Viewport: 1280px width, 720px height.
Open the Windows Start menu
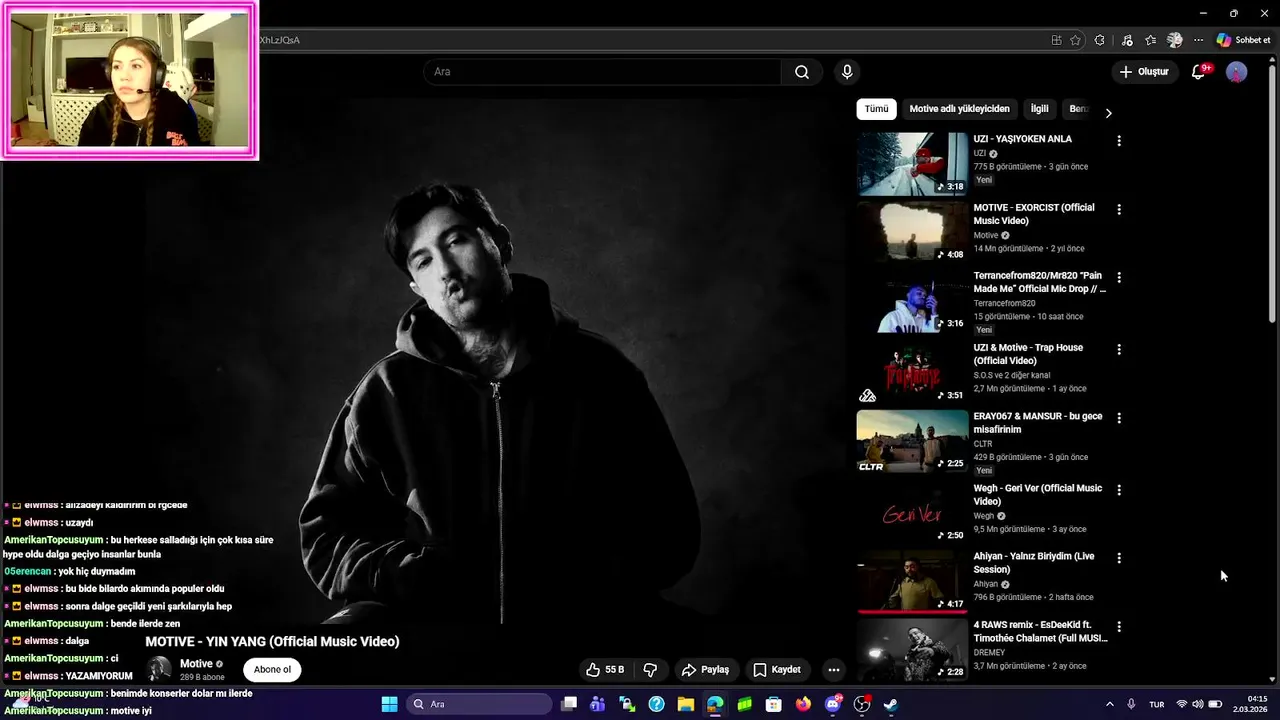point(389,704)
